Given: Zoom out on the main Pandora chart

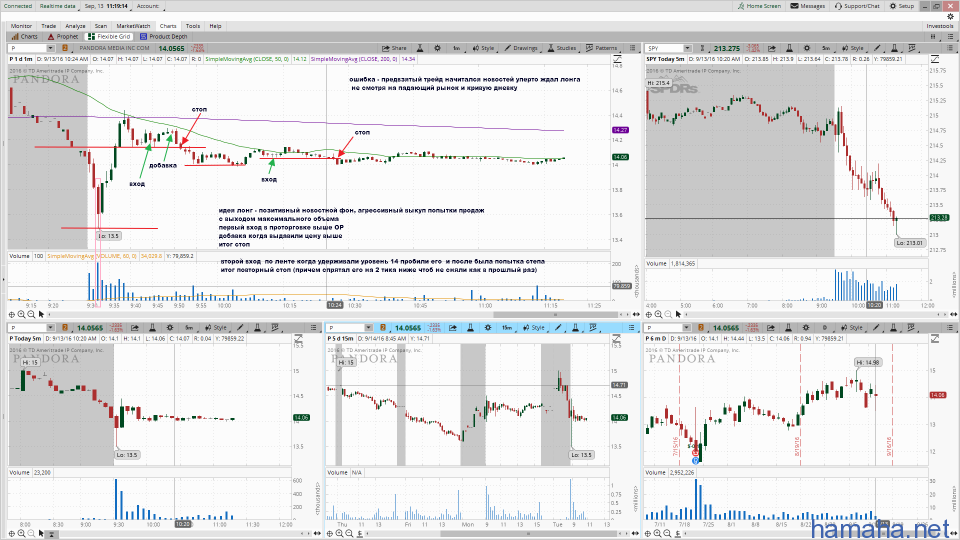Looking at the screenshot, I should pos(31,314).
